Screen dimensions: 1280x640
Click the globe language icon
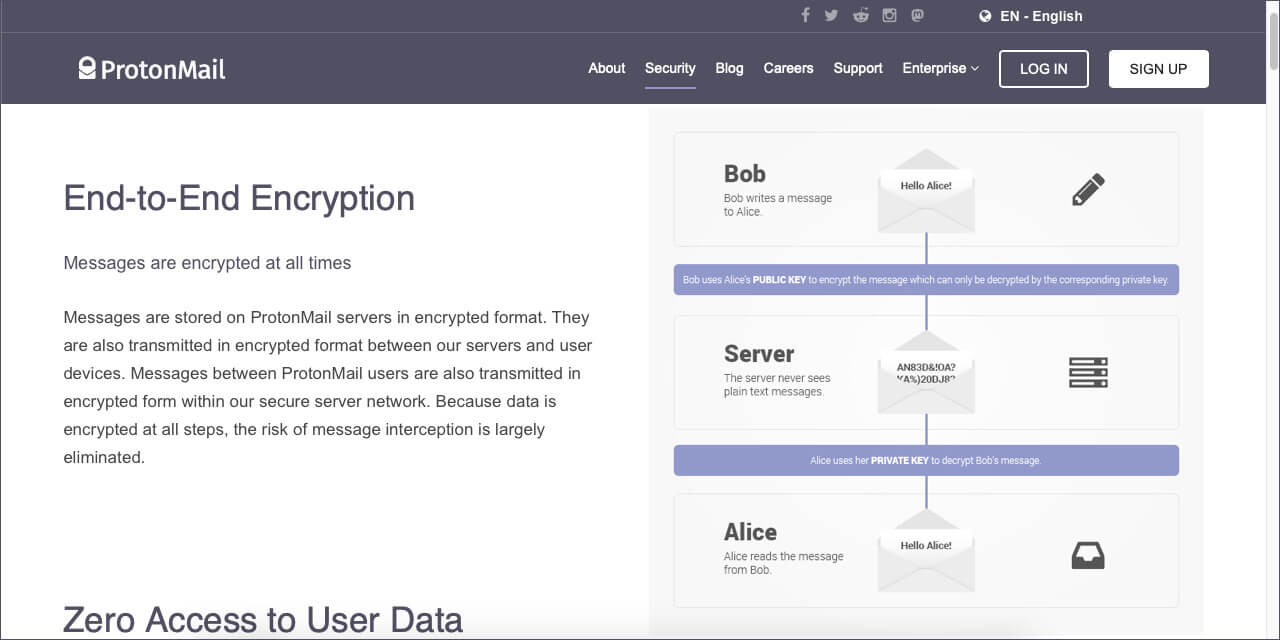pyautogui.click(x=985, y=16)
